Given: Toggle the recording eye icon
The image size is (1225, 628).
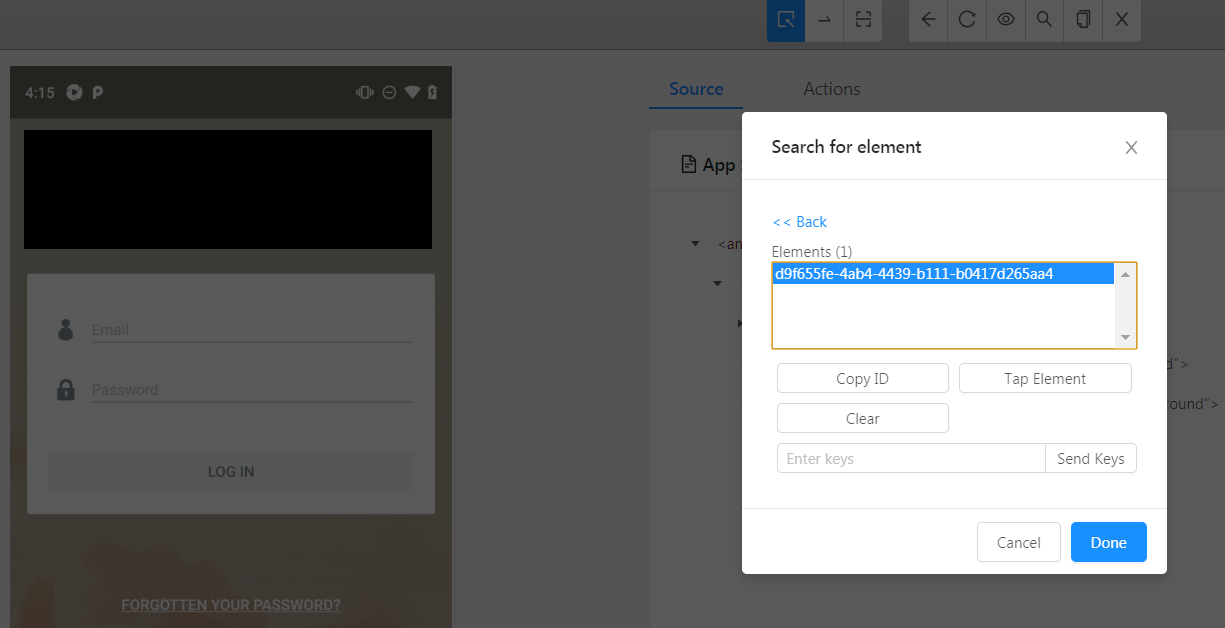Looking at the screenshot, I should (1006, 20).
